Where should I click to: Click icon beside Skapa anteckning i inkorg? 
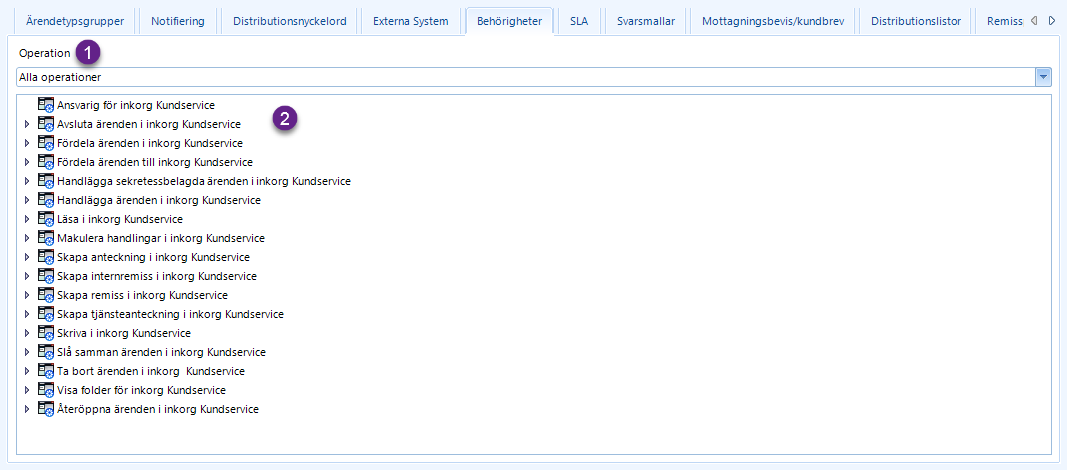click(x=46, y=258)
